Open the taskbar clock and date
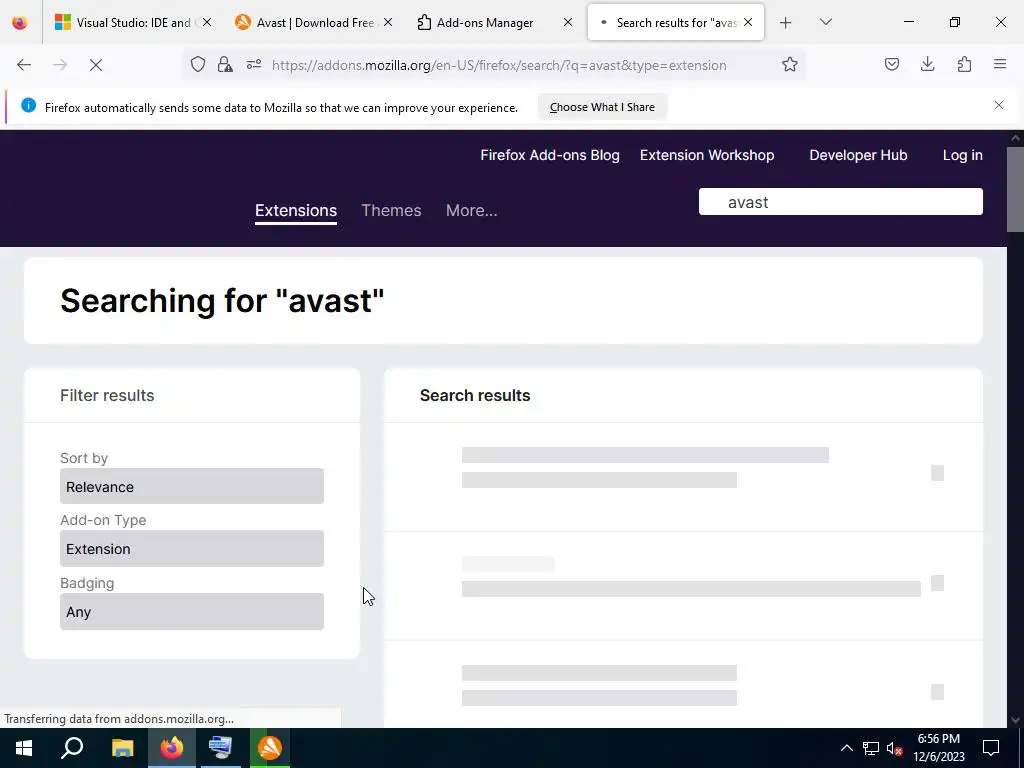 (x=938, y=748)
